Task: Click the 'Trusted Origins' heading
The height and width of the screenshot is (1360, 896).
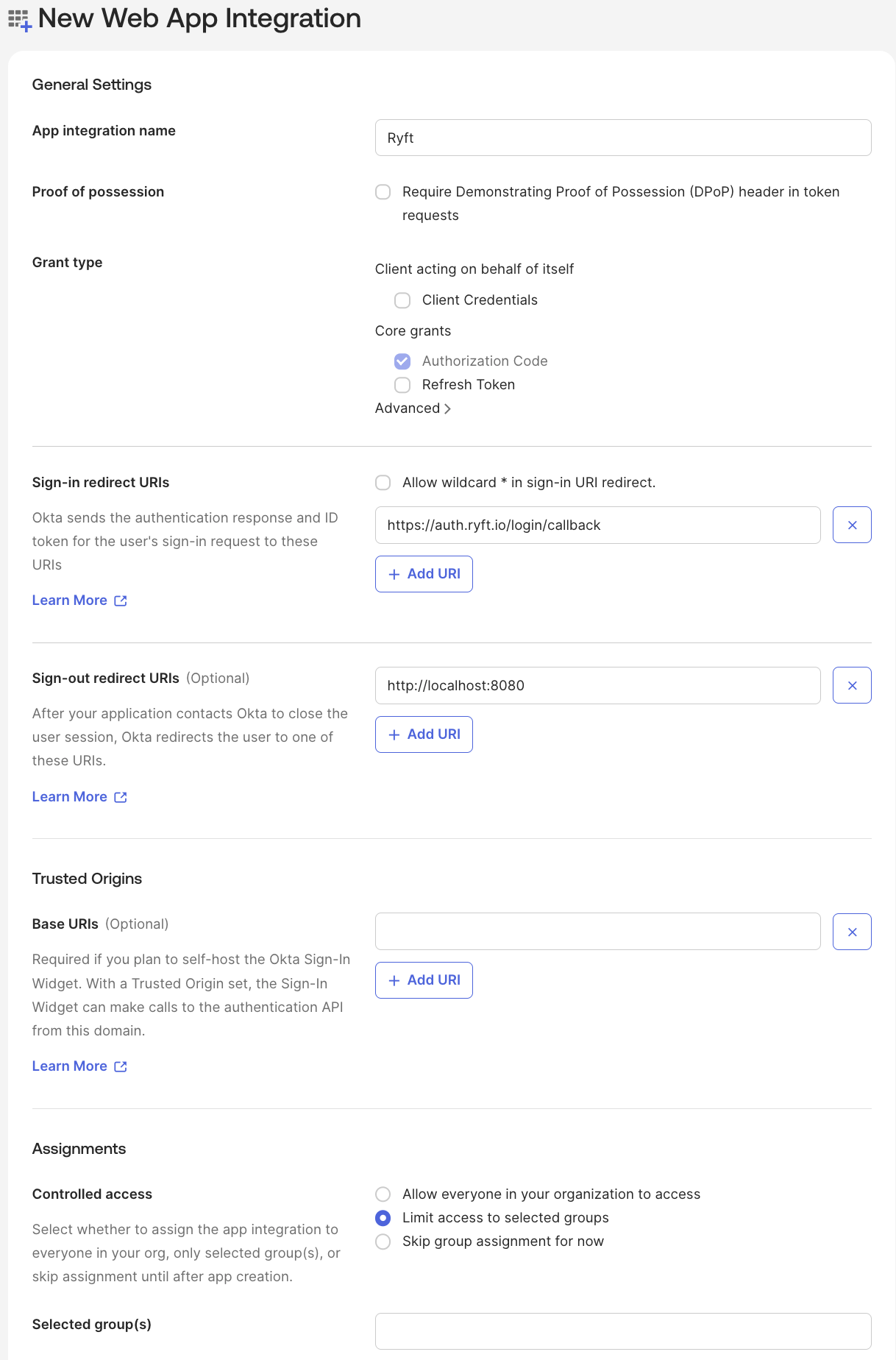Action: pyautogui.click(x=87, y=879)
